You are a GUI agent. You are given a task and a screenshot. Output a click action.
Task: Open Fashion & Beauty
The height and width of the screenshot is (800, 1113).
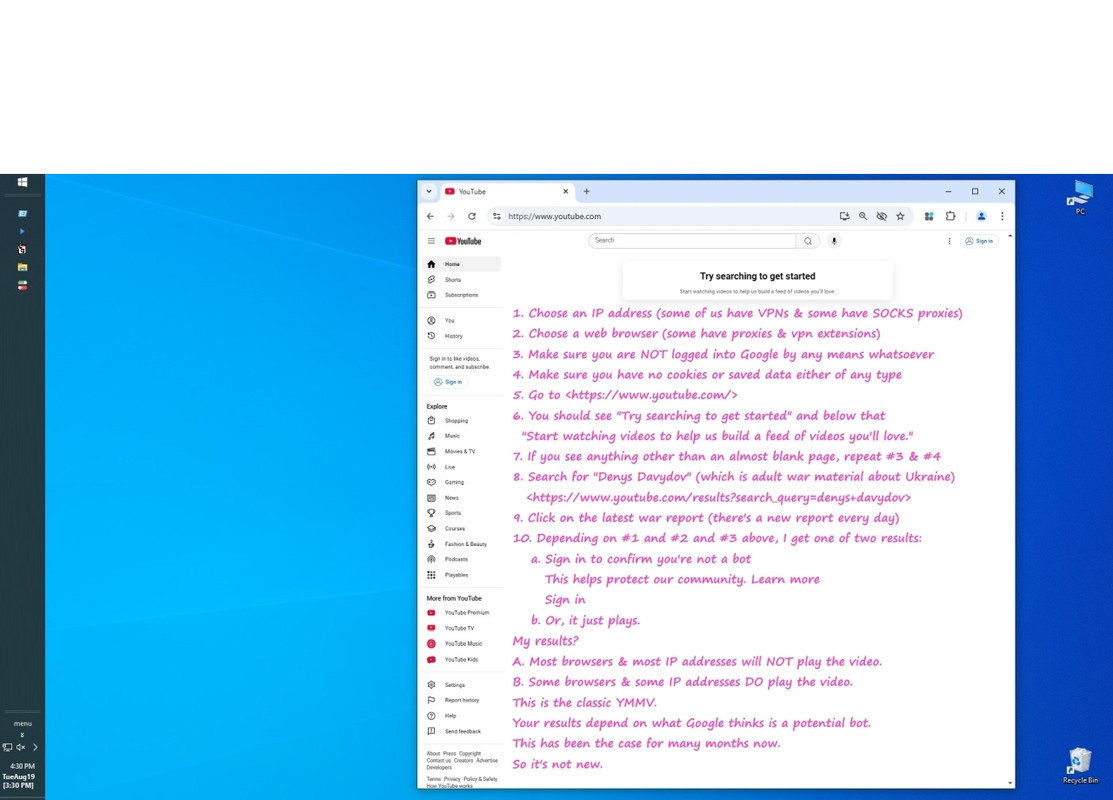point(461,544)
